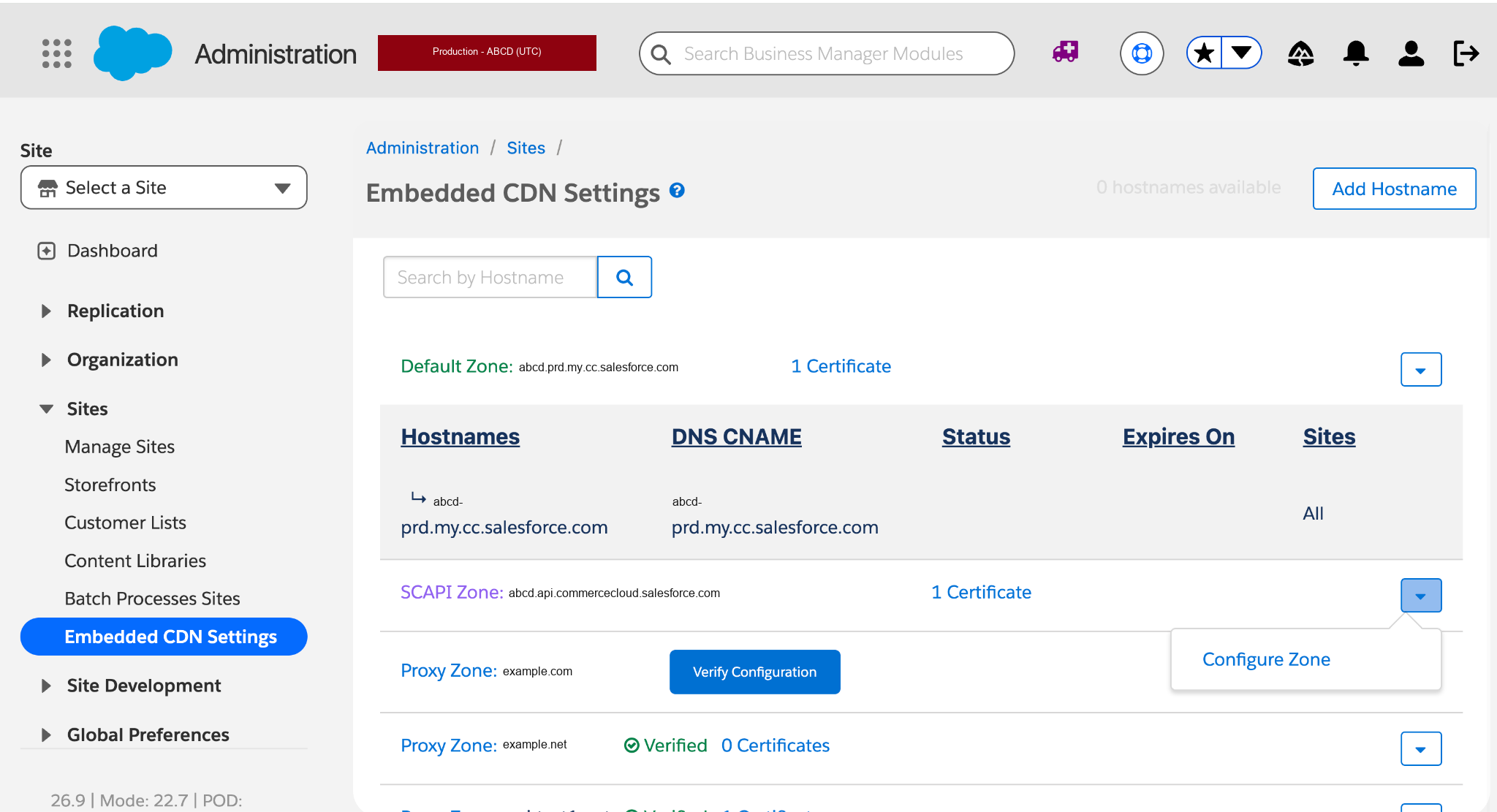Open Content Libraries
The height and width of the screenshot is (812, 1497).
pos(135,561)
